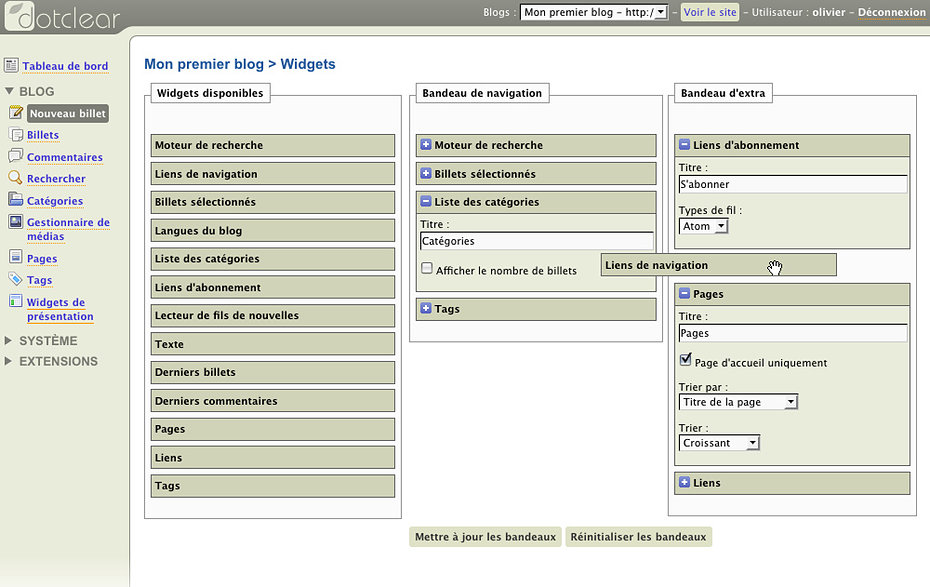
Task: Click the Commentaires speech bubble icon
Action: point(15,156)
